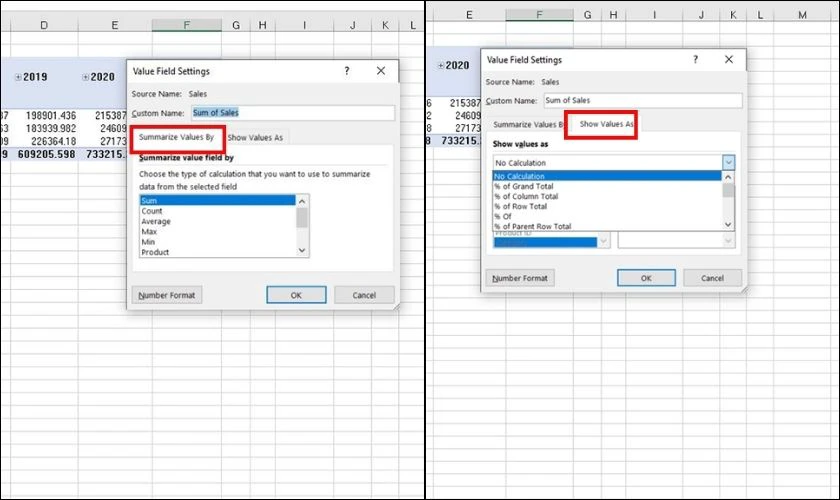Select Summarize Values By tab in left dialog
This screenshot has width=840, height=500.
(x=176, y=137)
